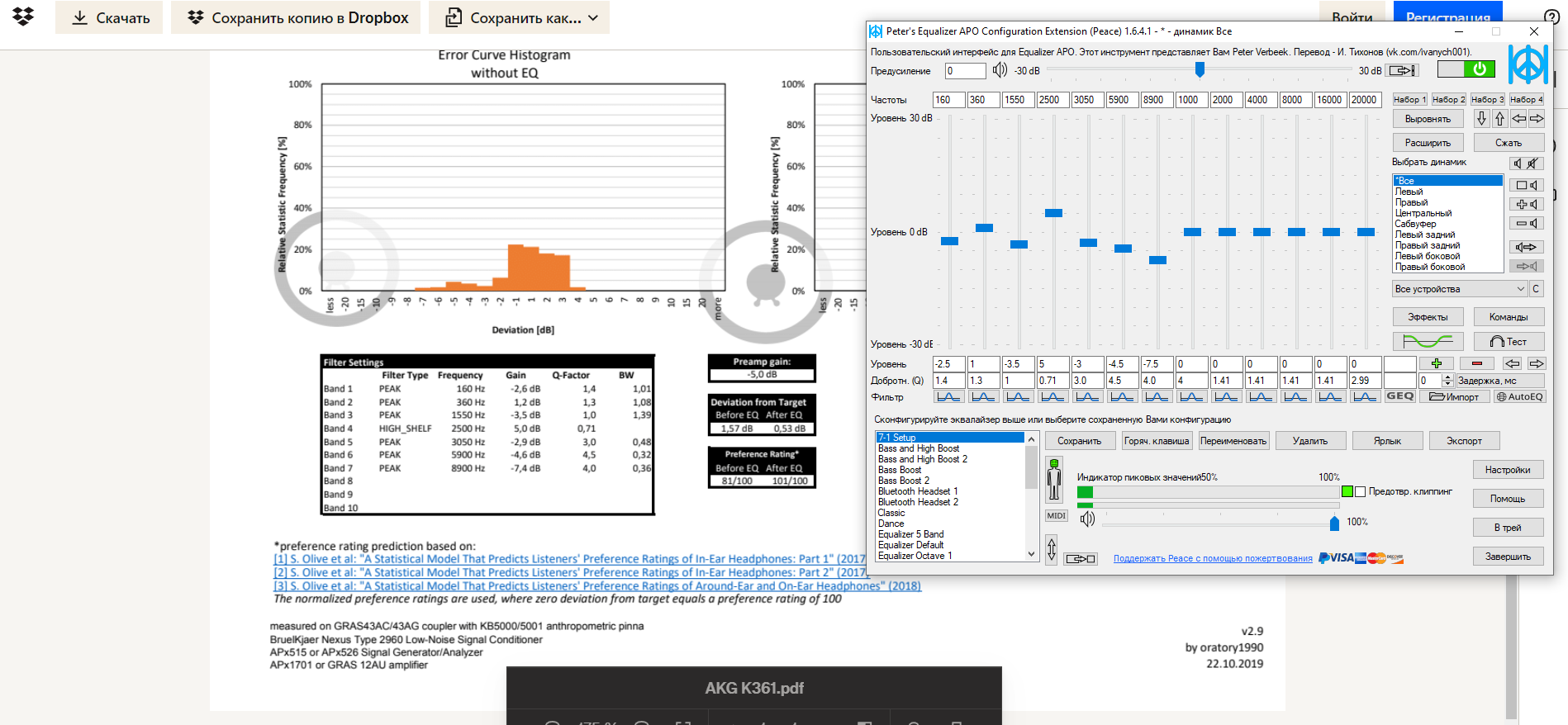The height and width of the screenshot is (725, 1568).
Task: Click the 2500 Hz gain slider handle
Action: pyautogui.click(x=1053, y=213)
